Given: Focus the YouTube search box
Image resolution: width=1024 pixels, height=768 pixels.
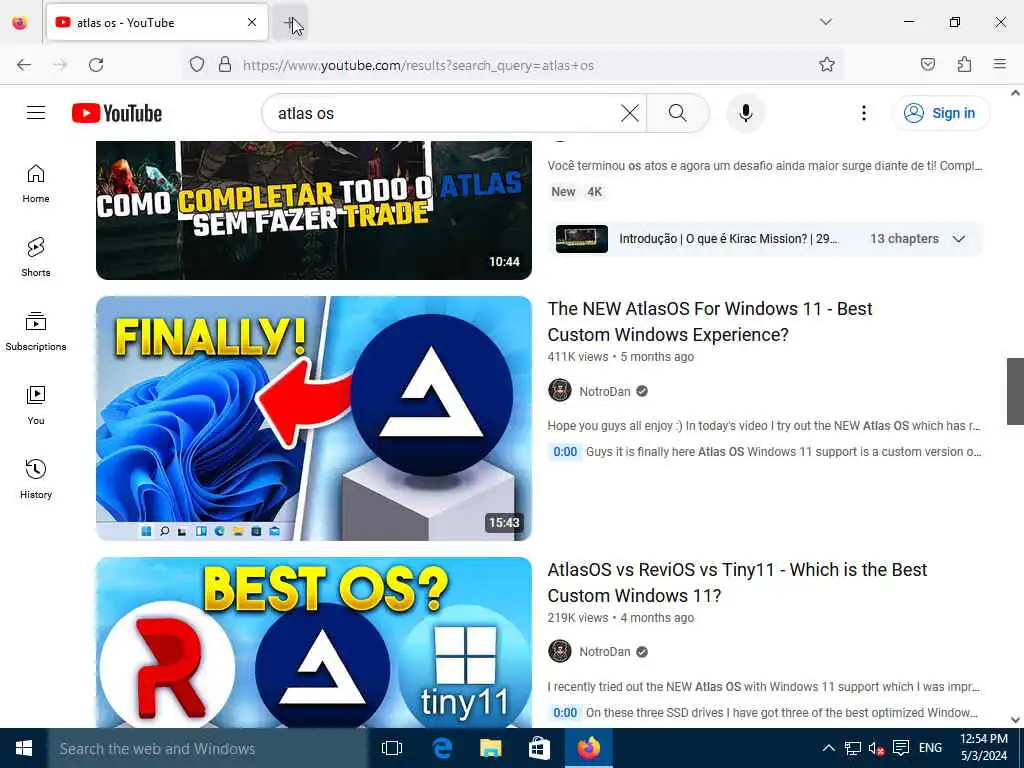Looking at the screenshot, I should 444,113.
